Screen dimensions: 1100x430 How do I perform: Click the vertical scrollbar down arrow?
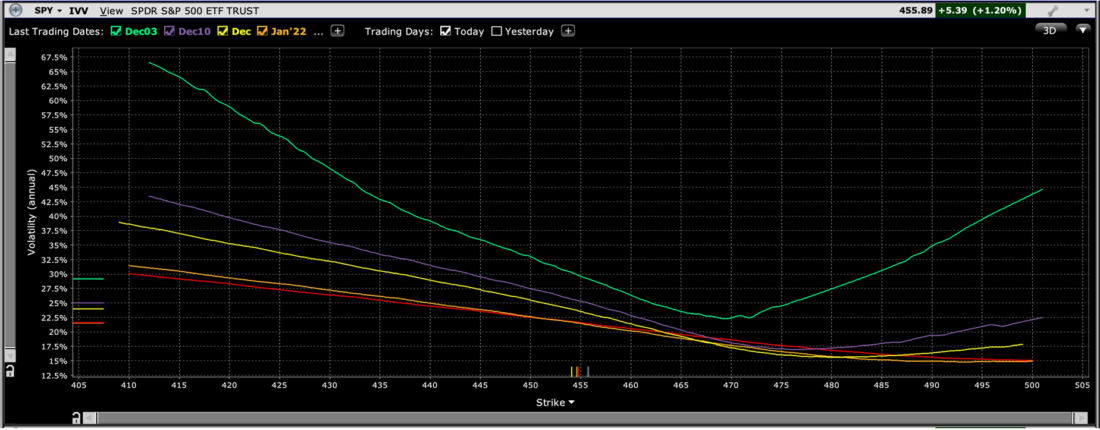[10, 358]
